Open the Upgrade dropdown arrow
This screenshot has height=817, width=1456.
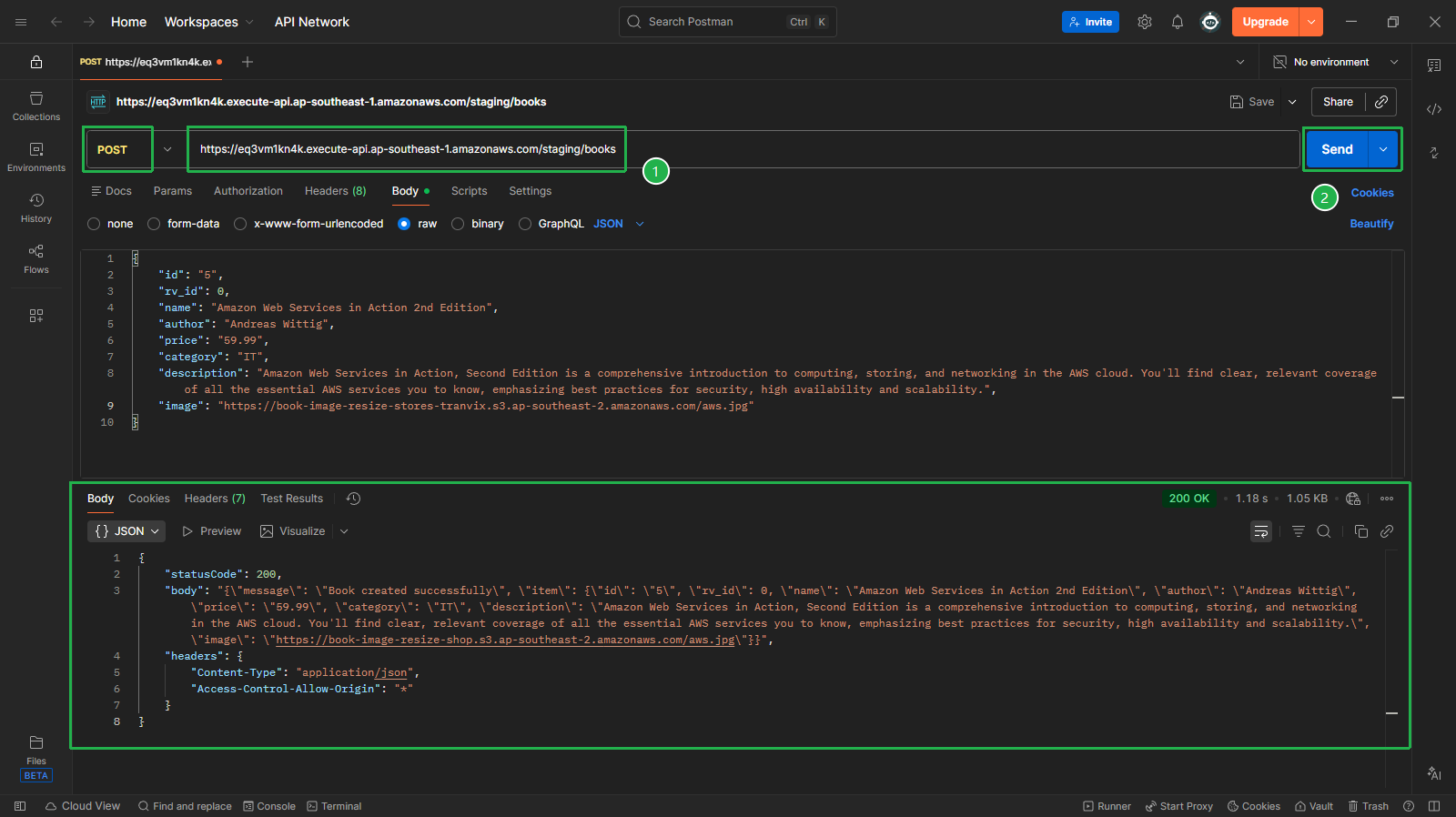(x=1311, y=22)
